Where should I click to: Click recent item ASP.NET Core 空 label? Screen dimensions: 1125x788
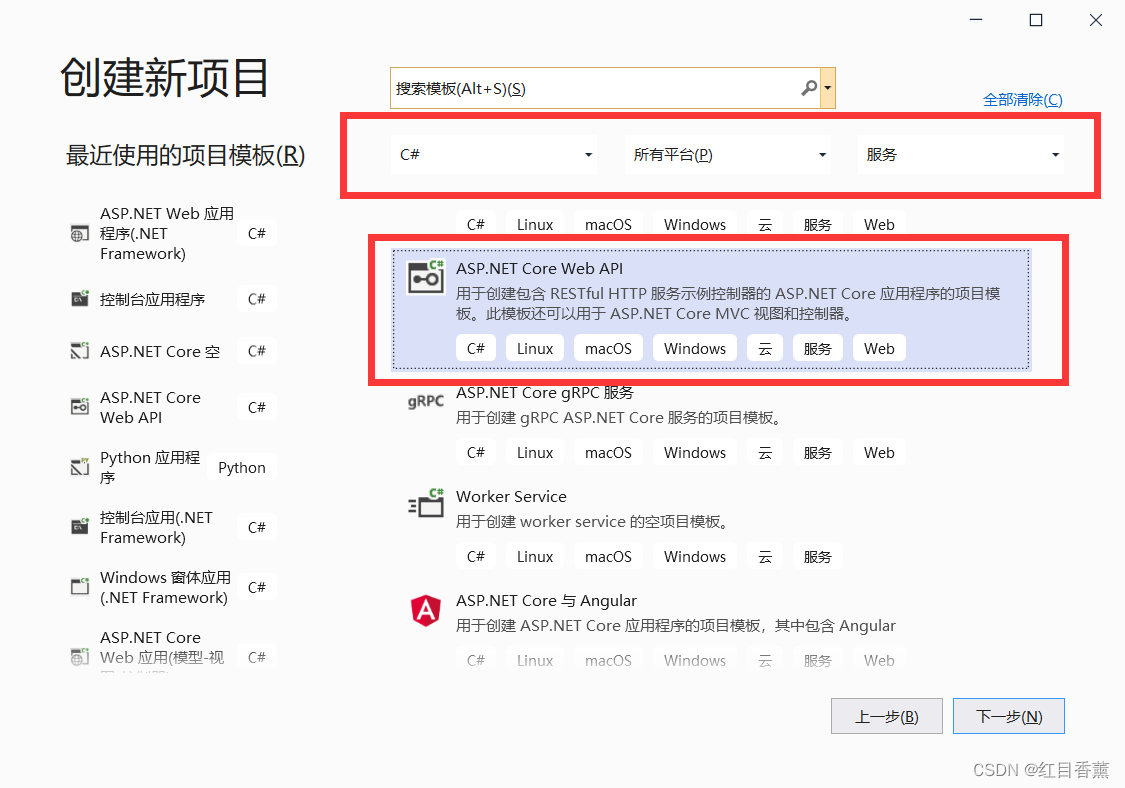[160, 352]
